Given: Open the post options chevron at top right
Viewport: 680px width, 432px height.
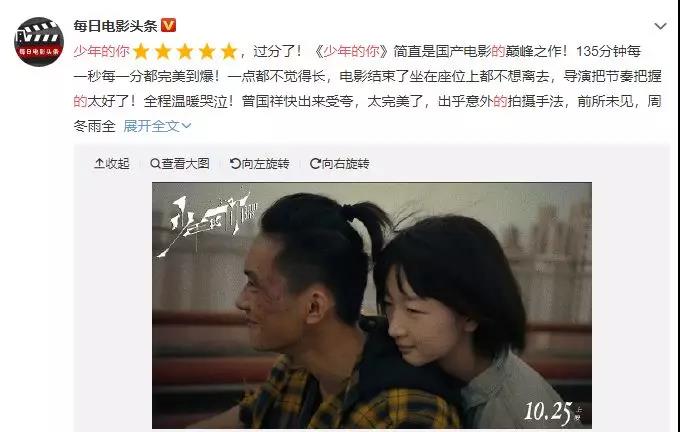Looking at the screenshot, I should [x=660, y=26].
